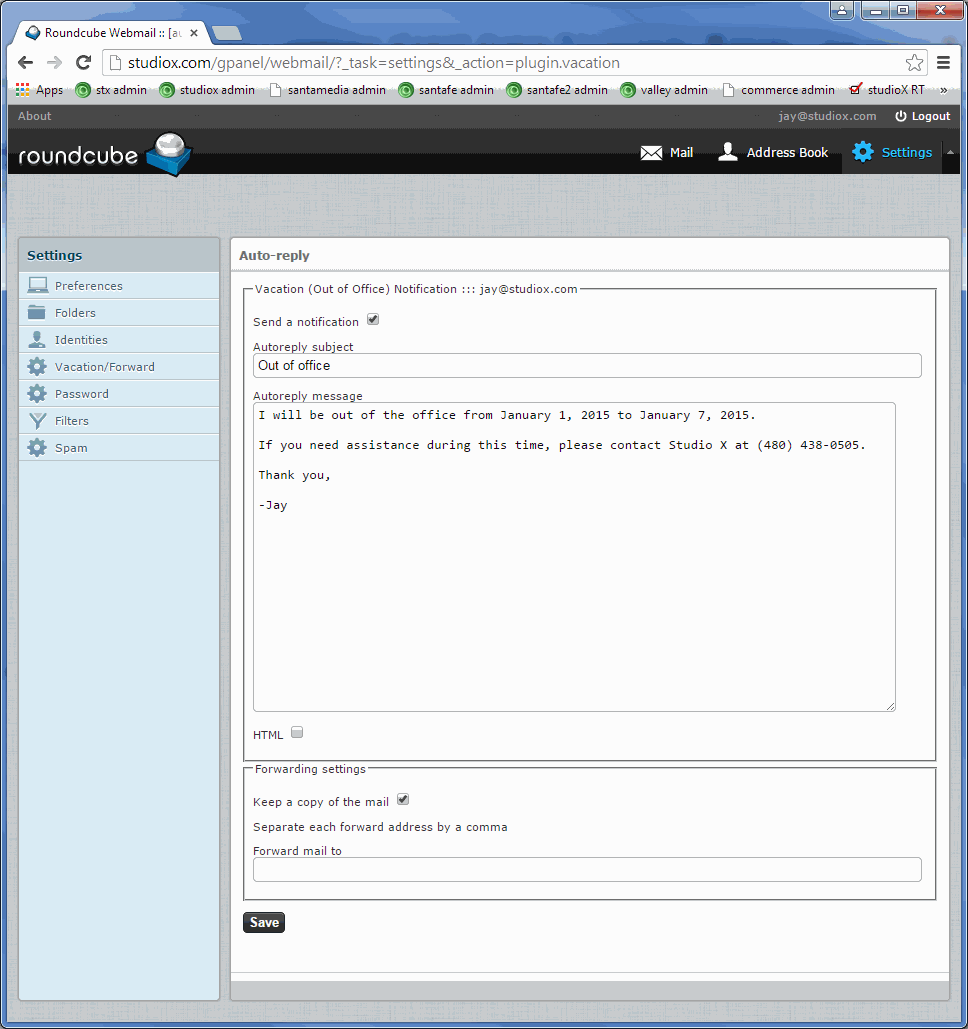Viewport: 968px width, 1029px height.
Task: Select the Preferences monitor icon
Action: pos(38,285)
